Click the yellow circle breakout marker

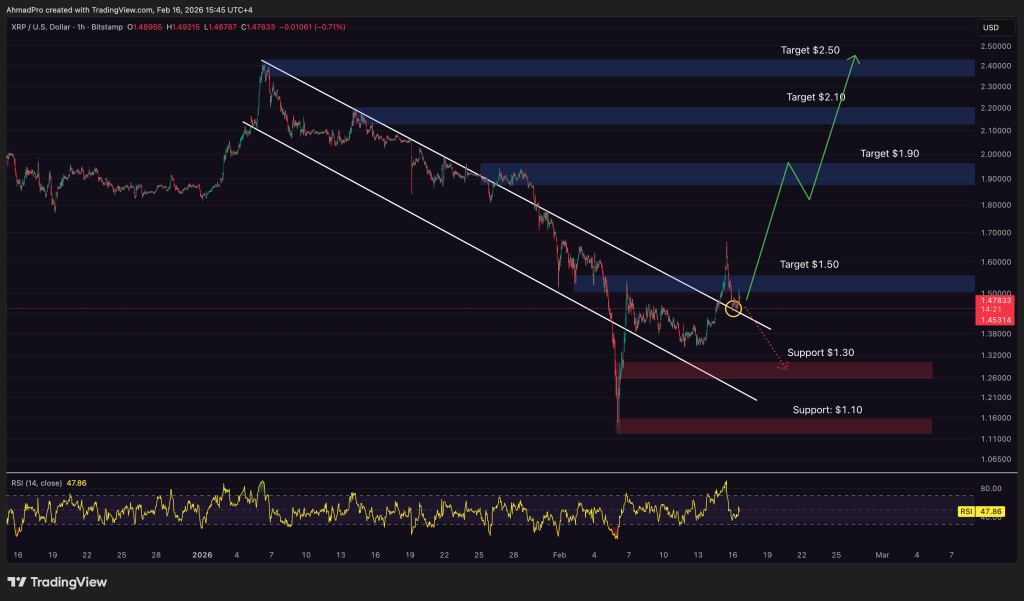[733, 310]
